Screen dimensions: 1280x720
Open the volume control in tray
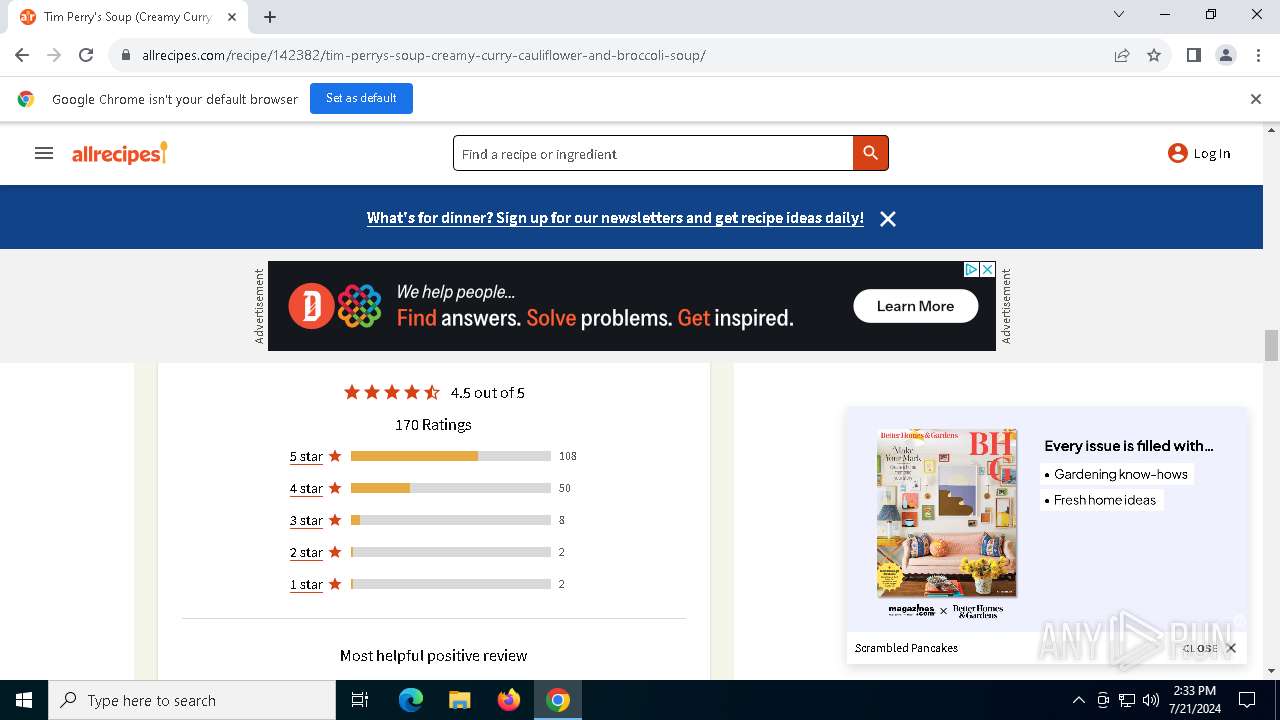click(x=1151, y=700)
